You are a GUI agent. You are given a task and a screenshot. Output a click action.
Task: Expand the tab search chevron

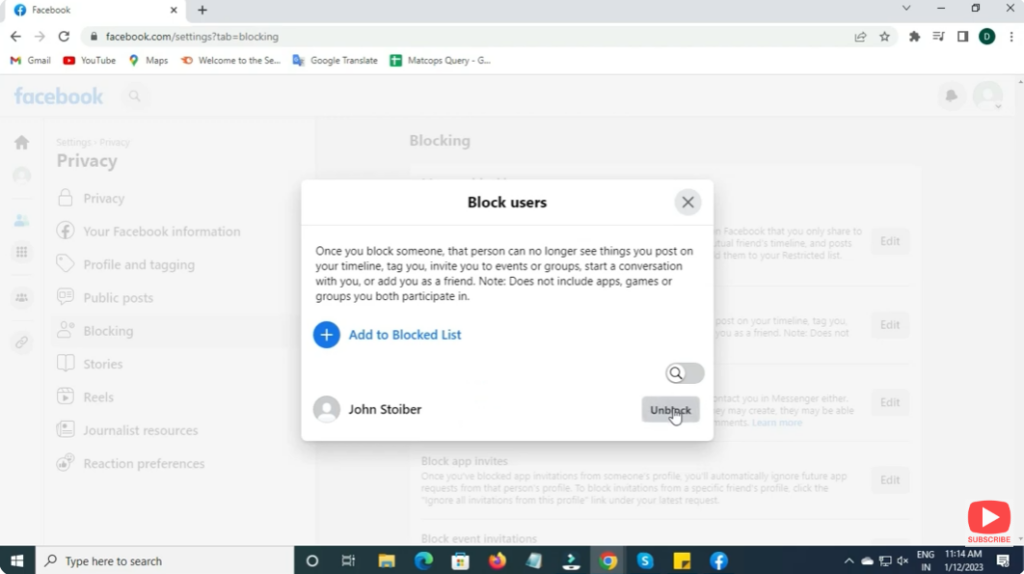pyautogui.click(x=906, y=9)
